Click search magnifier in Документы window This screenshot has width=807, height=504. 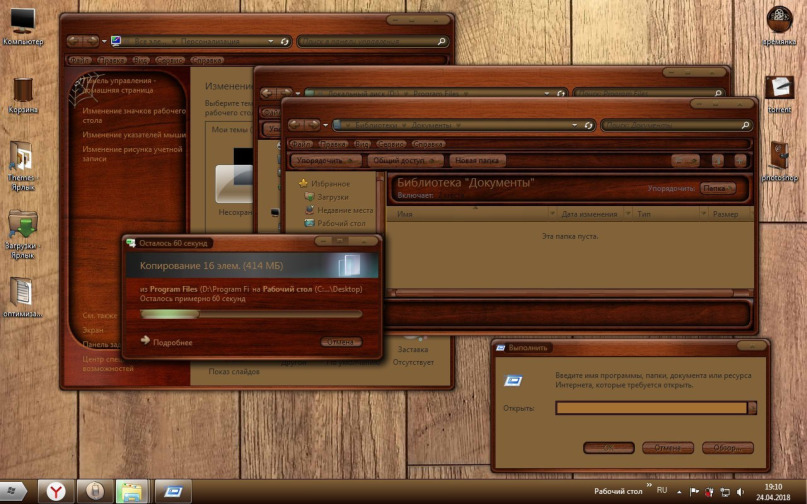pos(744,125)
